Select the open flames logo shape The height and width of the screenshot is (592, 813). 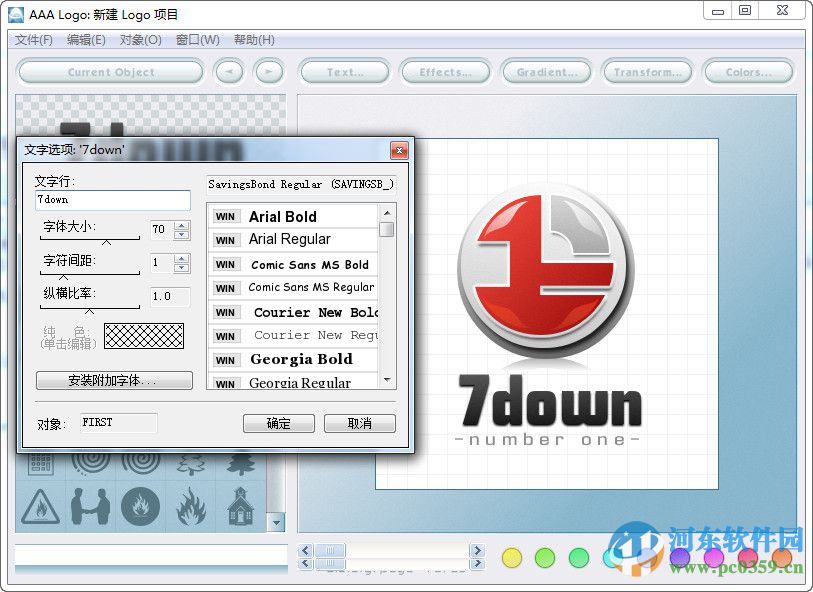(x=191, y=506)
